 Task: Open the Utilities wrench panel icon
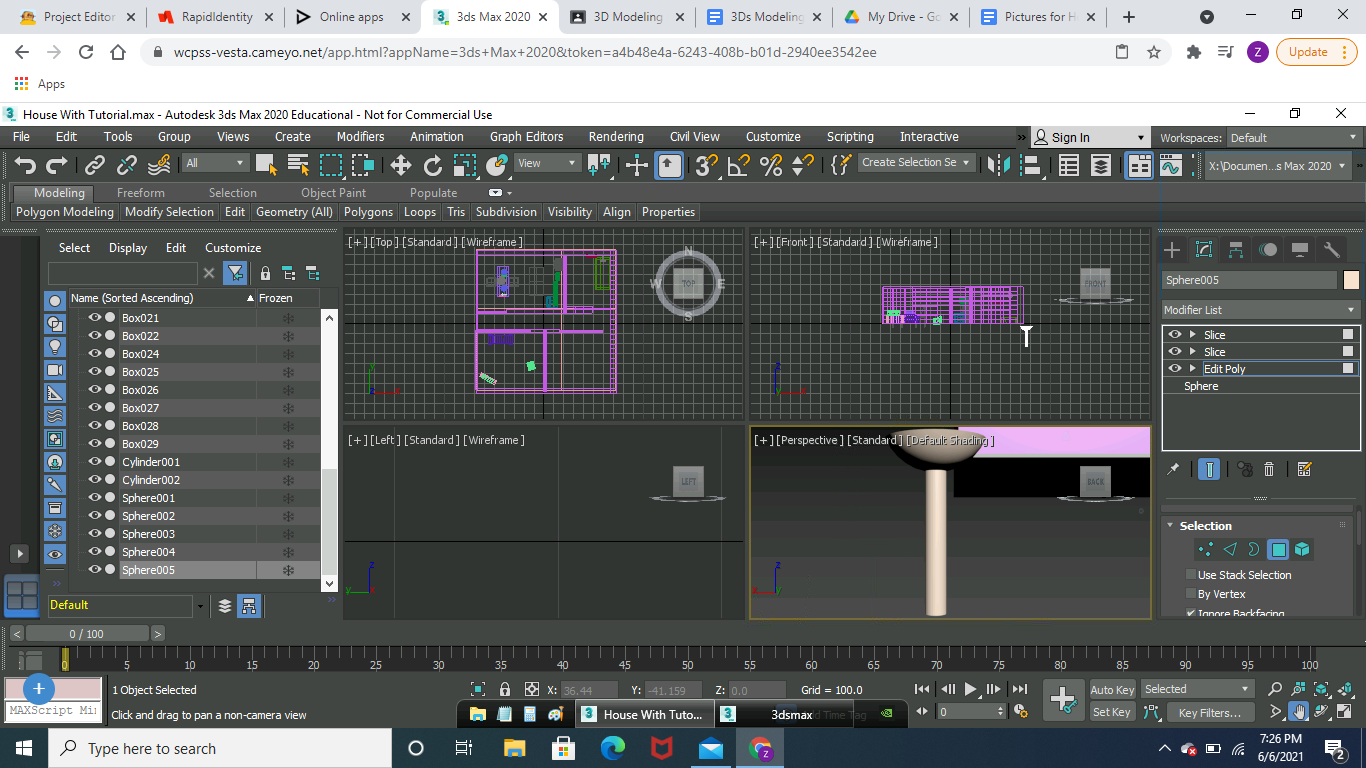(x=1332, y=250)
